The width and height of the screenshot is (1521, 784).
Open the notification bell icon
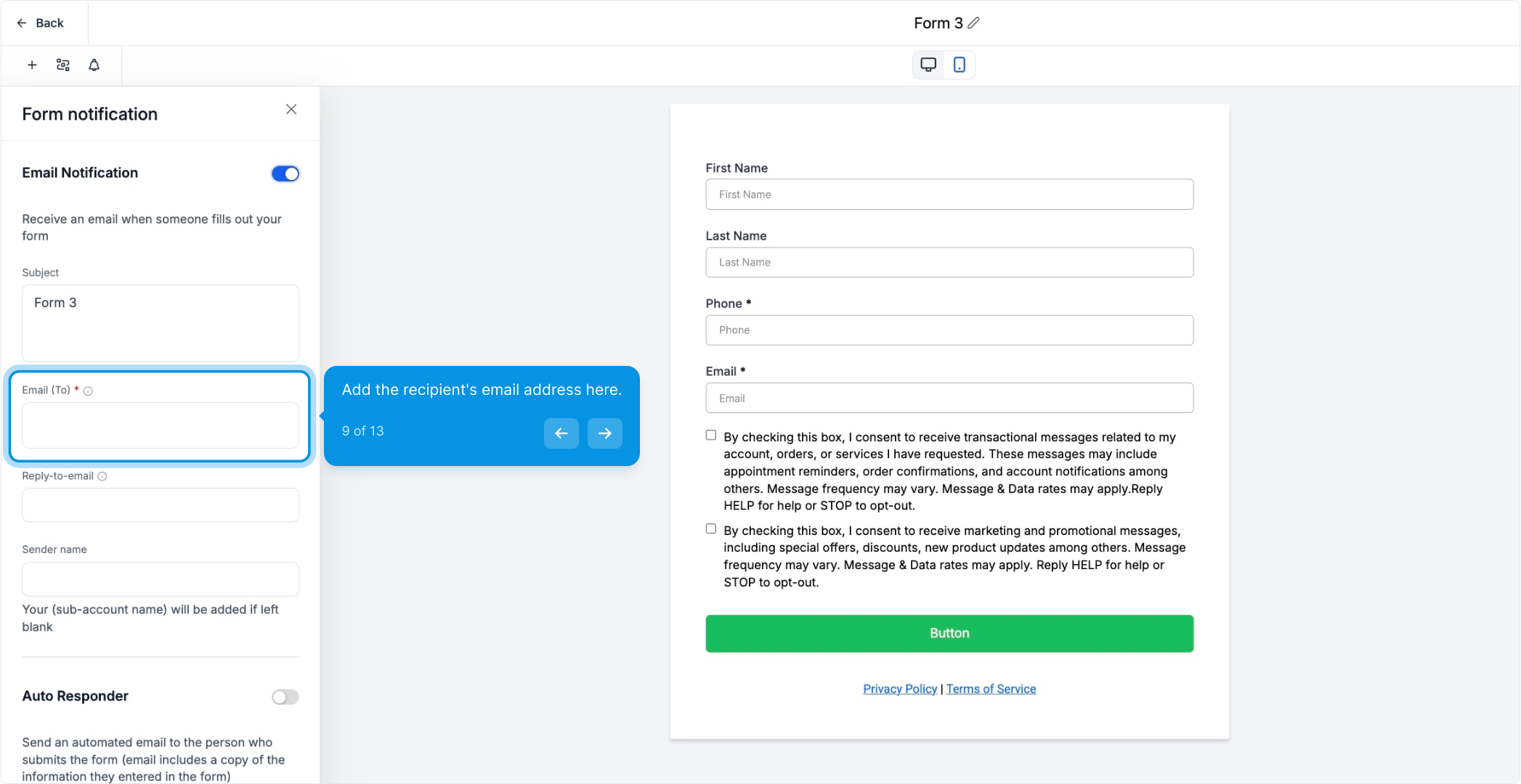[94, 65]
